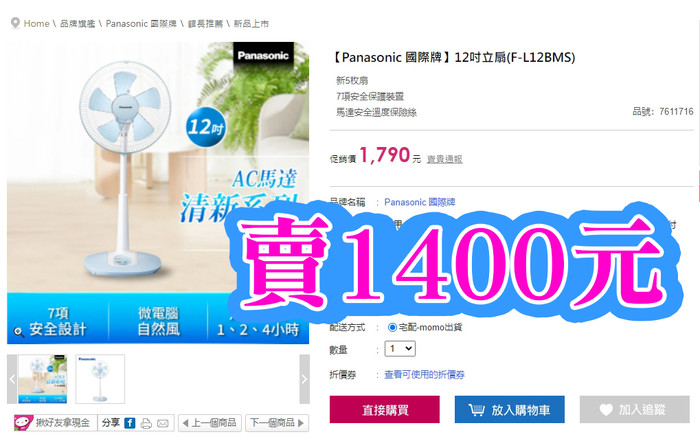Image resolution: width=700 pixels, height=441 pixels.
Task: Click the 直接購買 button
Action: (384, 409)
